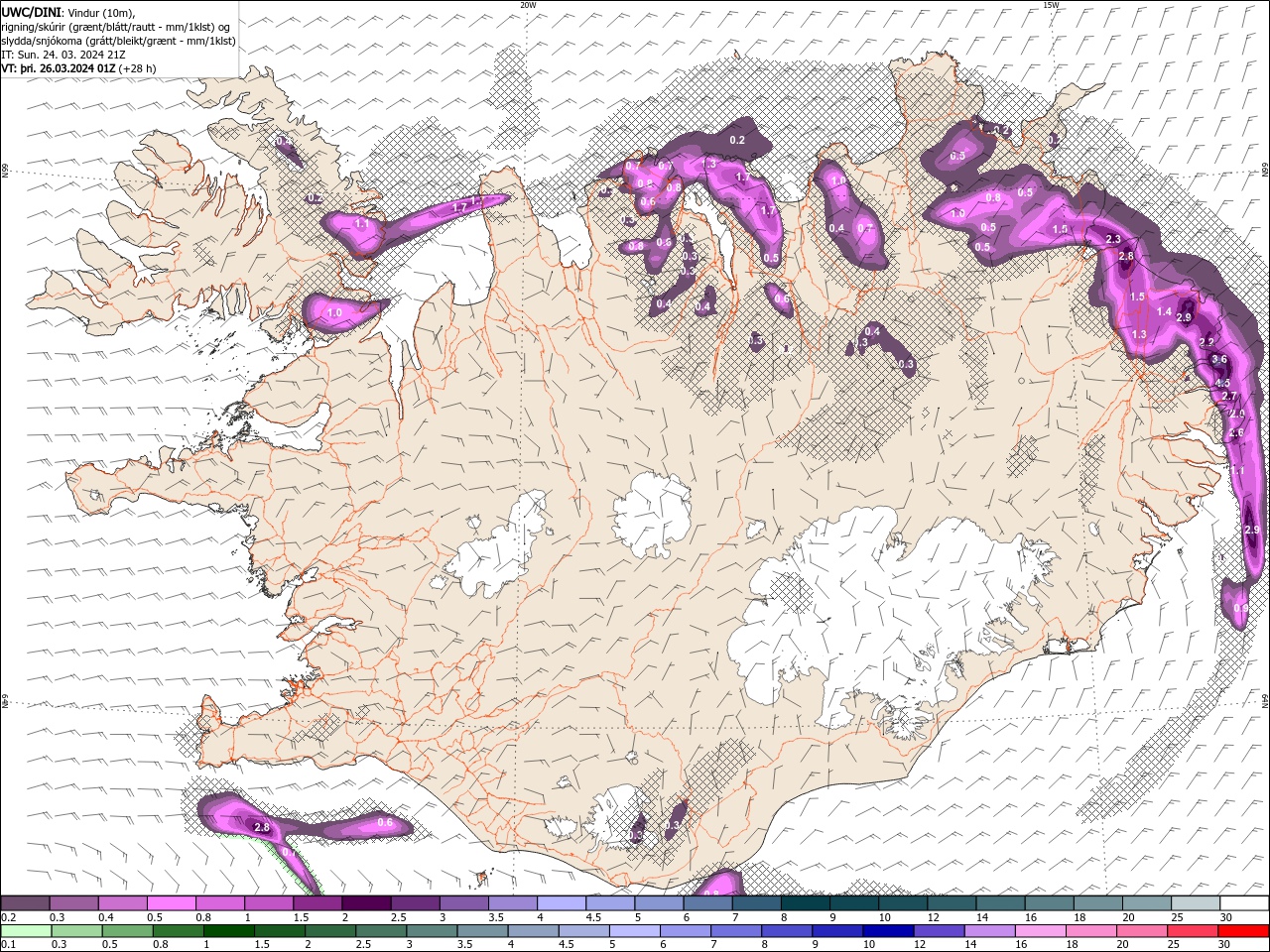The width and height of the screenshot is (1270, 952).
Task: Select top legend swatch between 0.2 and 0.3
Action: coord(25,903)
